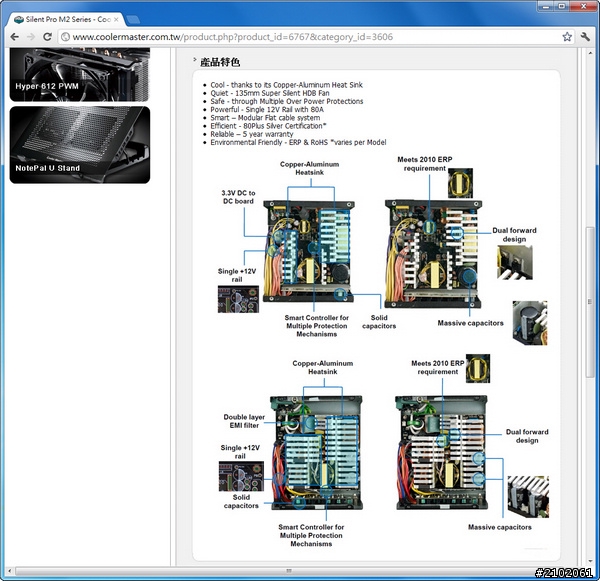Open the NotePal U Stand product thumbnail
600x581 pixels.
click(x=80, y=145)
